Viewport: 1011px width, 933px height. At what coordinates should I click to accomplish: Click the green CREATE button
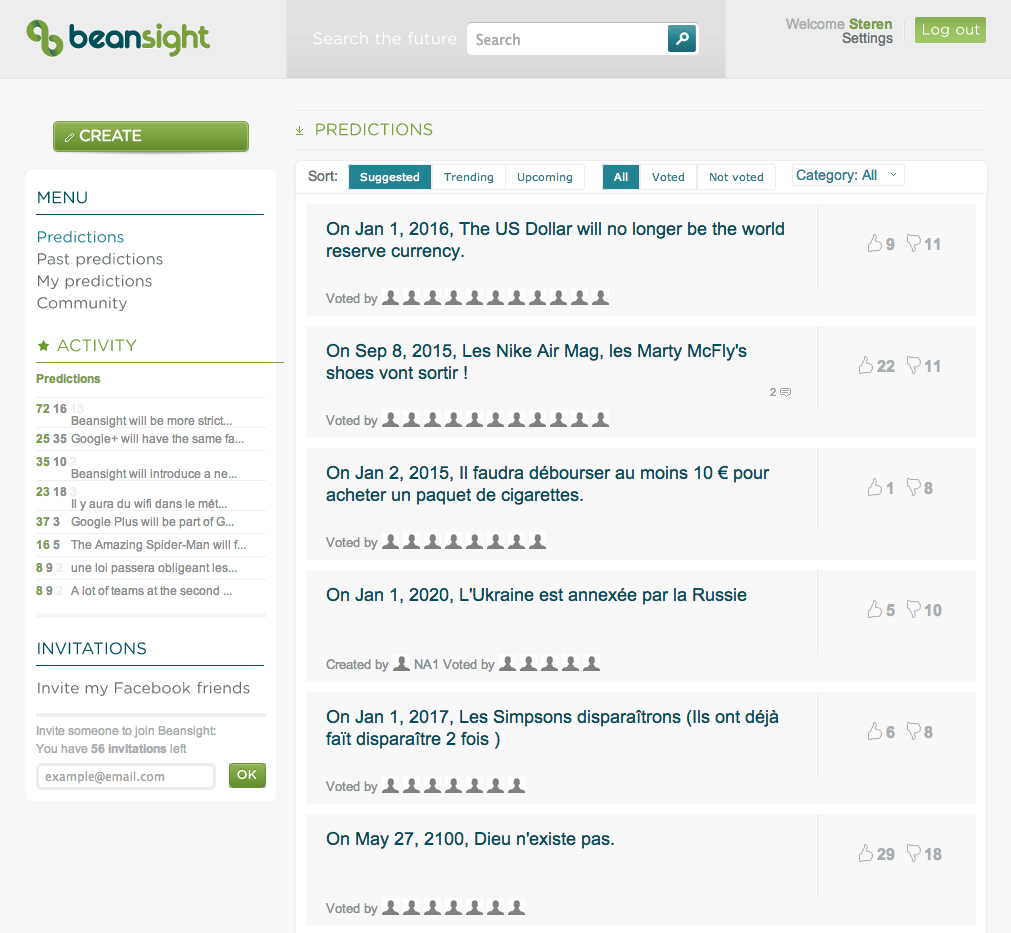pyautogui.click(x=151, y=136)
